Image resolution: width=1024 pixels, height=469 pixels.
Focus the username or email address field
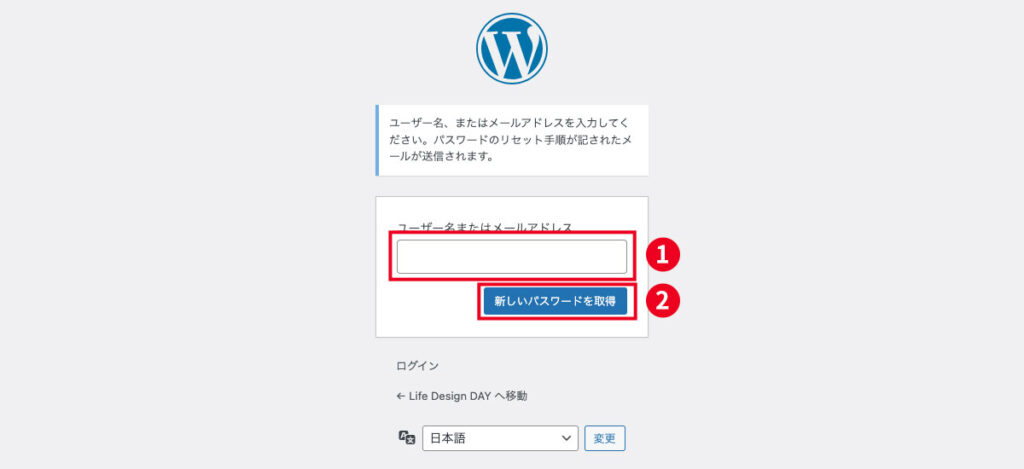(511, 256)
